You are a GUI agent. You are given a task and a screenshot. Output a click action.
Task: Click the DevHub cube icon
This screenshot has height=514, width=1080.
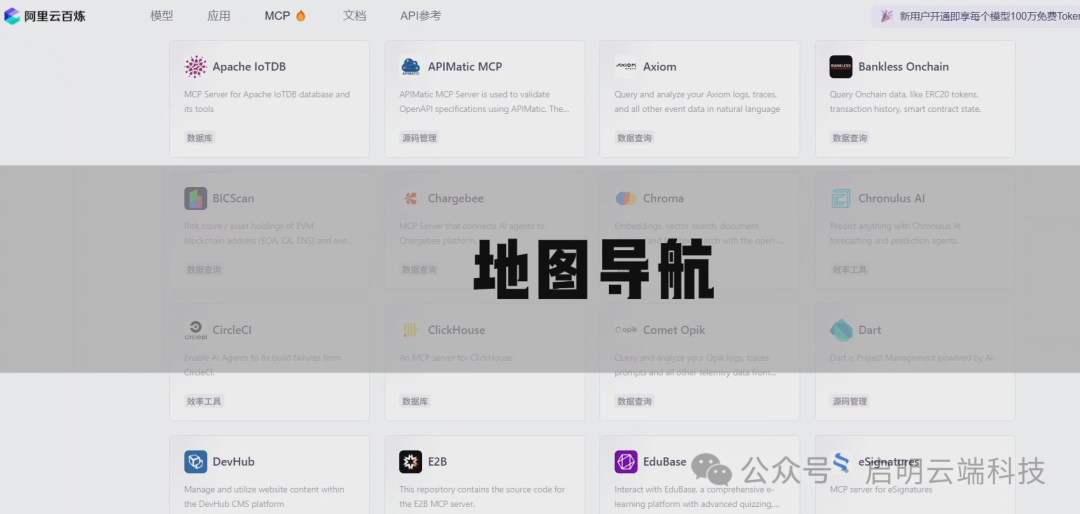pos(196,462)
